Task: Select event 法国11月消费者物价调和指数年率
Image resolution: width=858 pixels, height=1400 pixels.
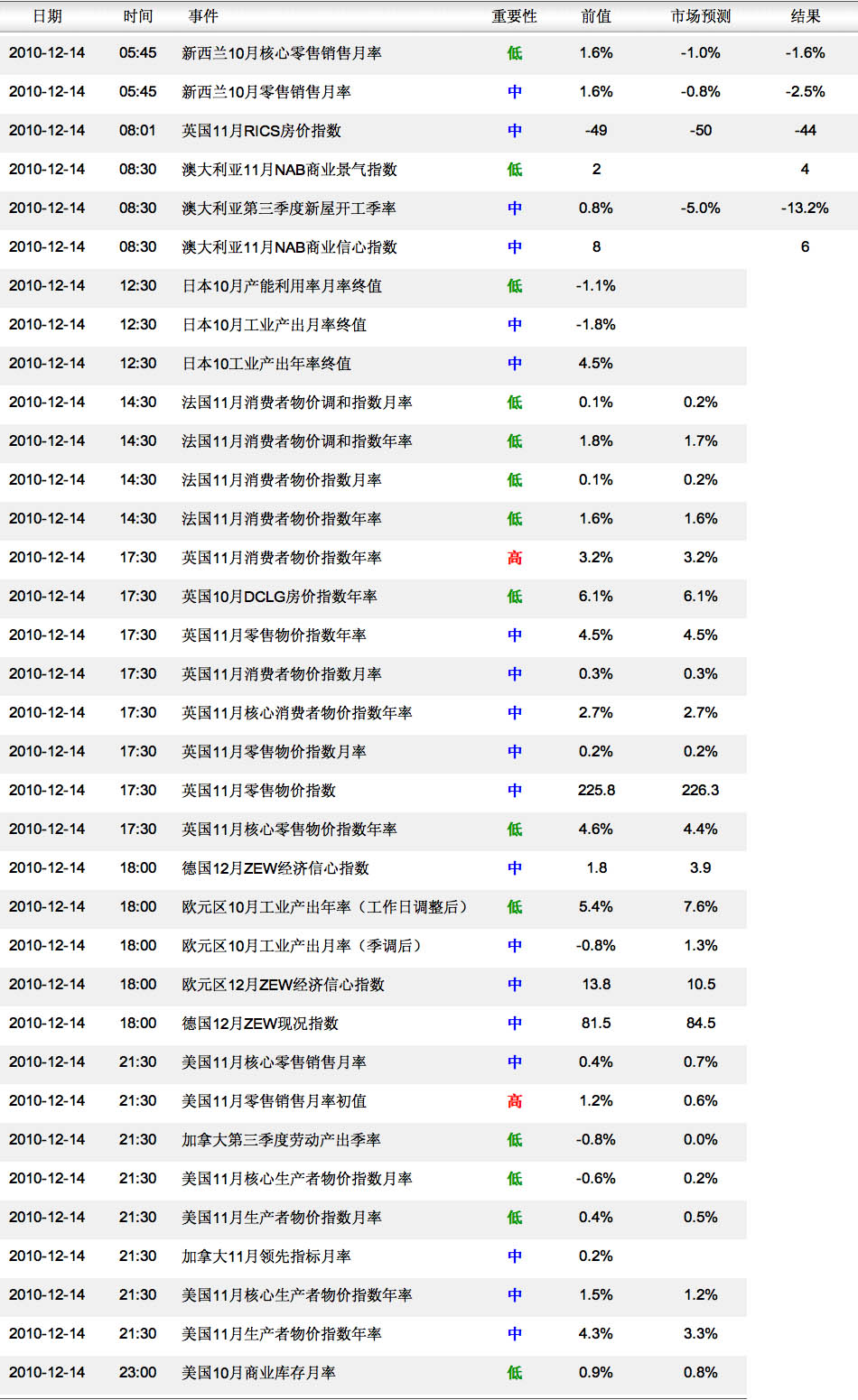Action: 297,441
